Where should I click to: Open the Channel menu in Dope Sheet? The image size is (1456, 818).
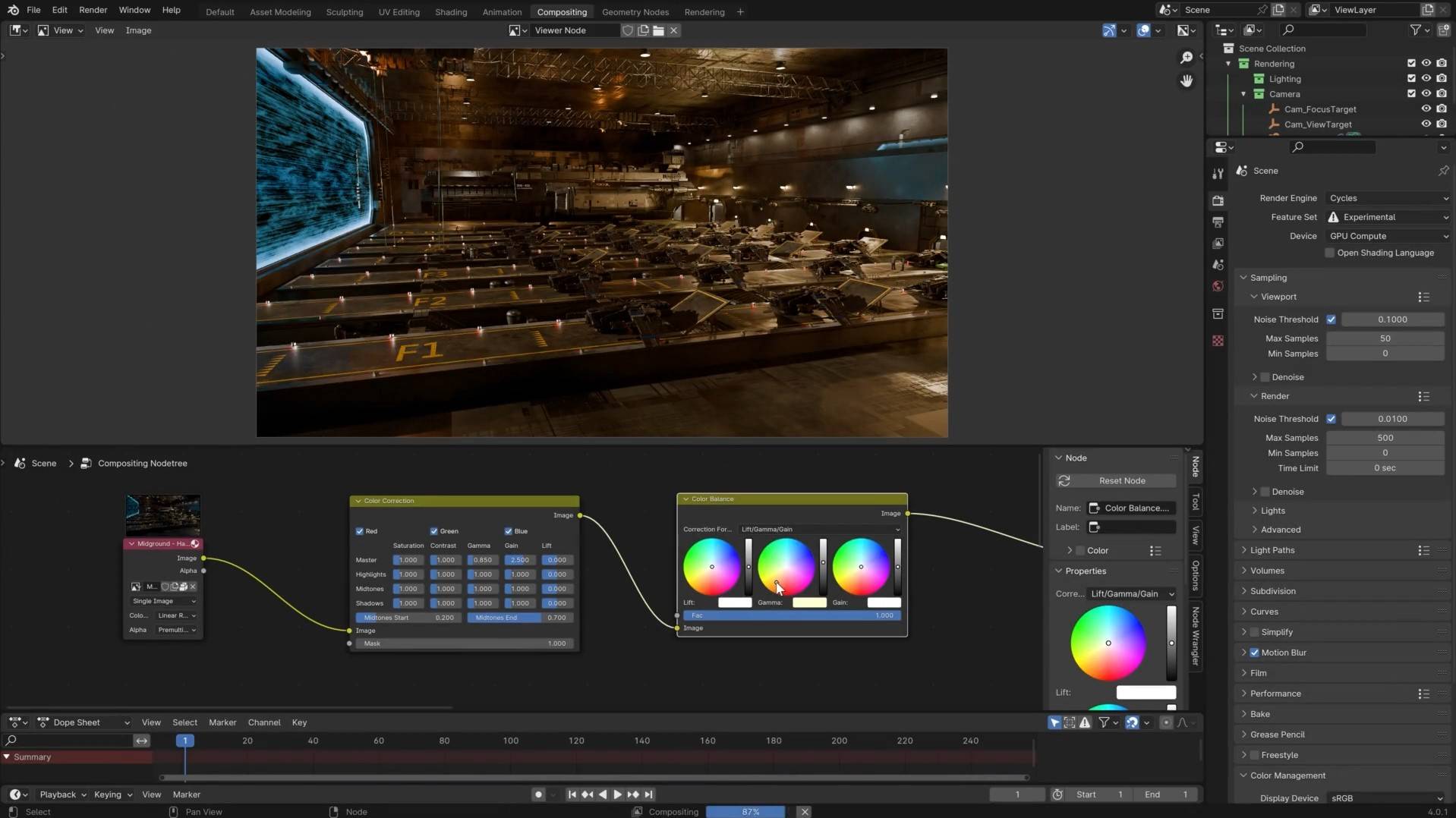pyautogui.click(x=264, y=722)
